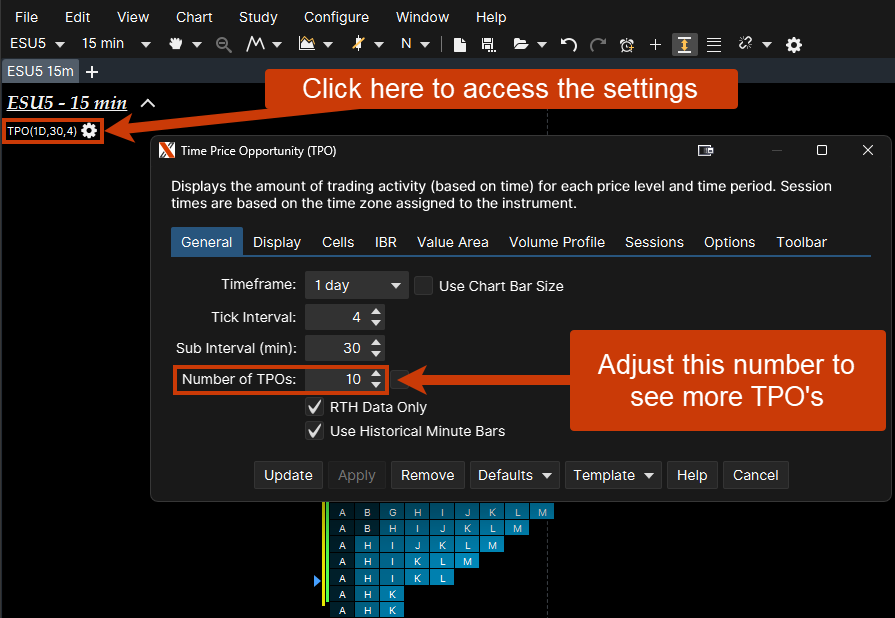
Task: Open the toolbar settings gear icon
Action: coord(794,45)
